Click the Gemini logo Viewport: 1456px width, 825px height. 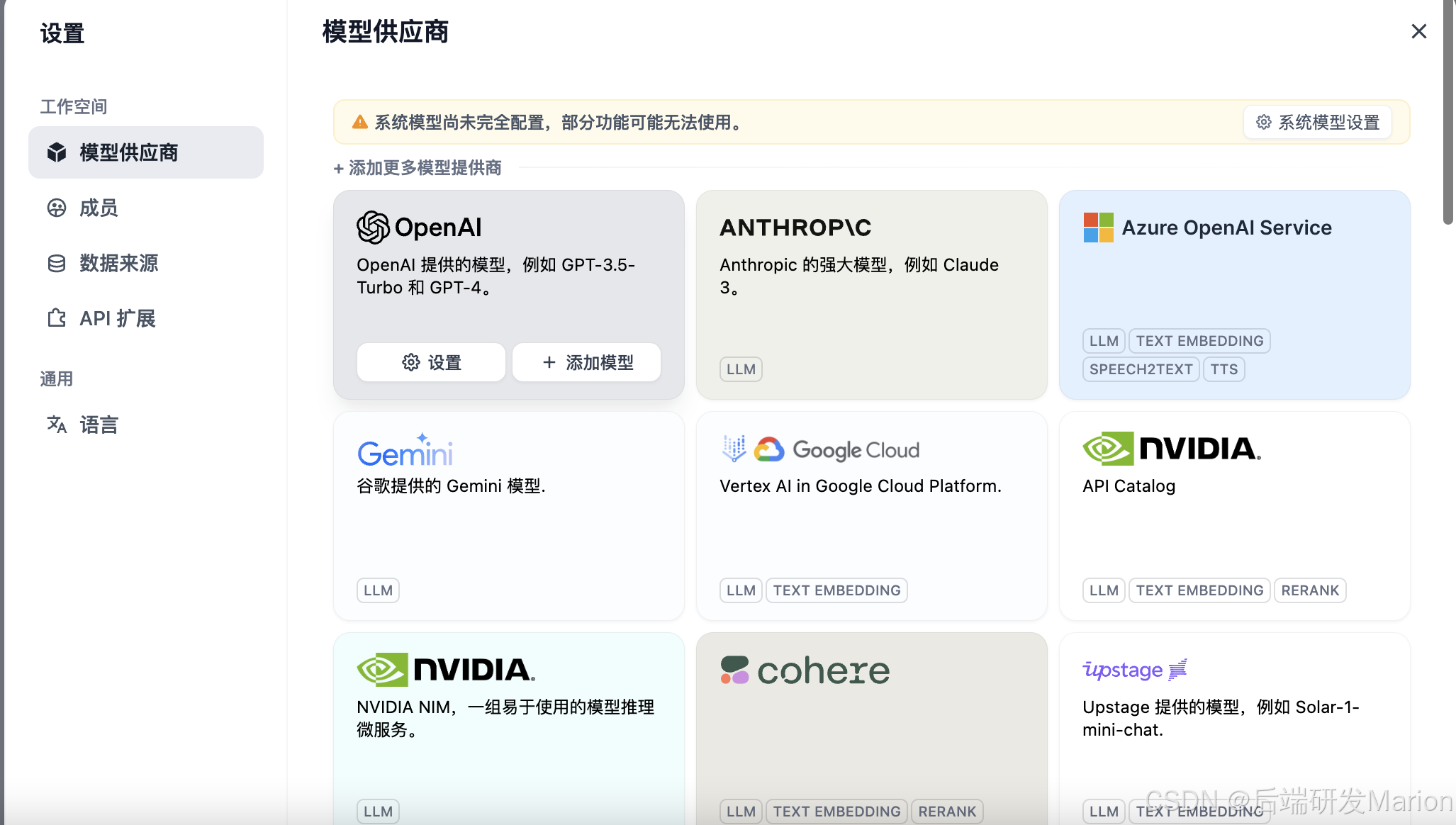[x=405, y=451]
